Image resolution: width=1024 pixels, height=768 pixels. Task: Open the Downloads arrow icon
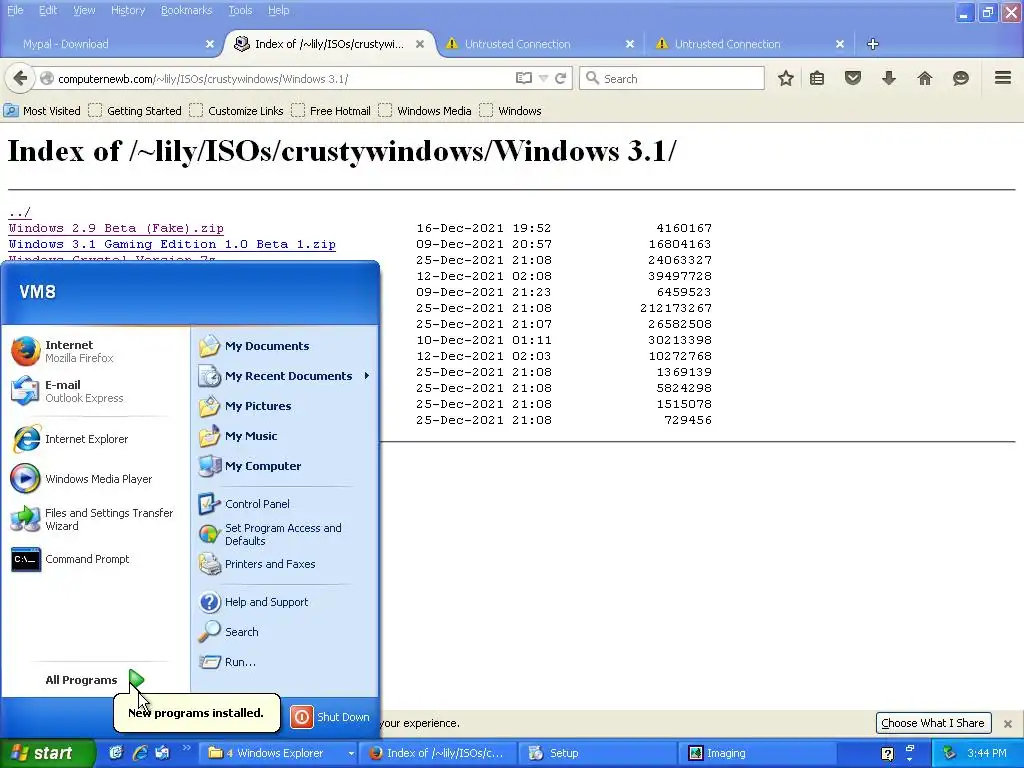pyautogui.click(x=889, y=78)
